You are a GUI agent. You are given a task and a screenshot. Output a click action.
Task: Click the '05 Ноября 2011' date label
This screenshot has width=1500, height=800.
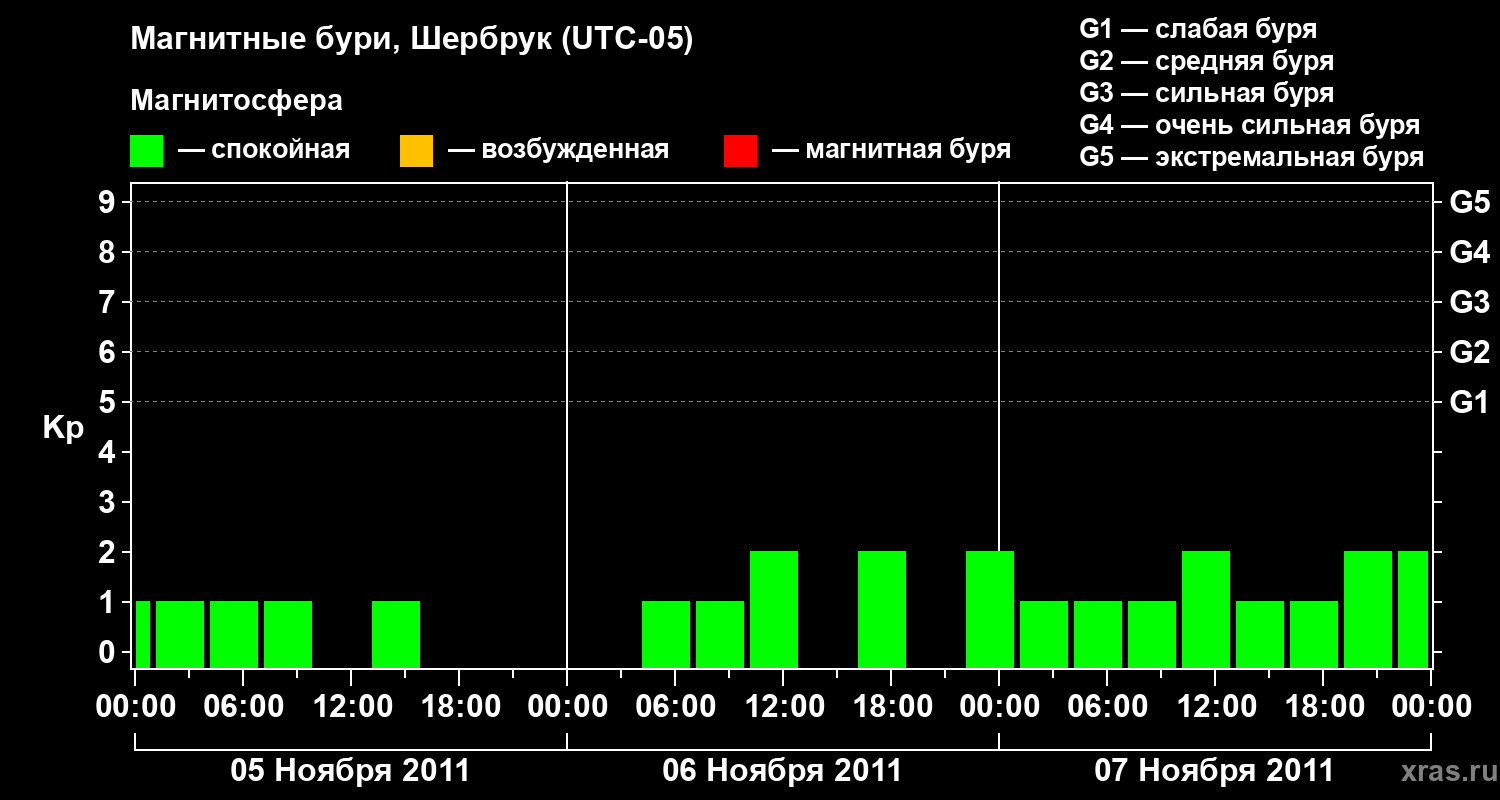coord(350,771)
